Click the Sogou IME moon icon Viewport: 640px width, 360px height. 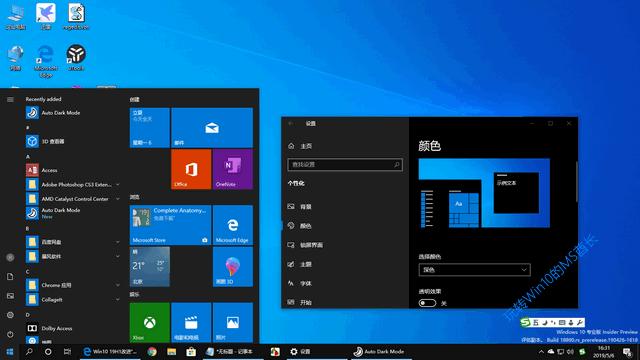545,322
